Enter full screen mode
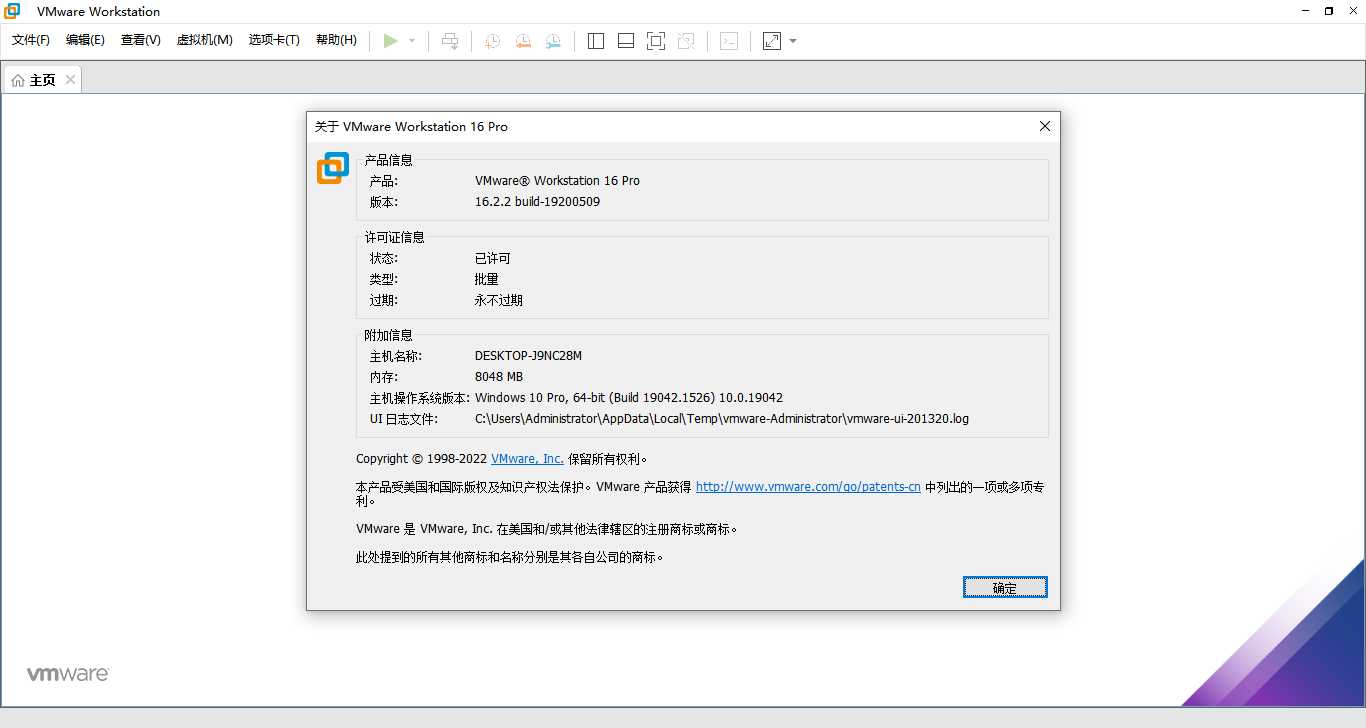1366x728 pixels. click(655, 40)
